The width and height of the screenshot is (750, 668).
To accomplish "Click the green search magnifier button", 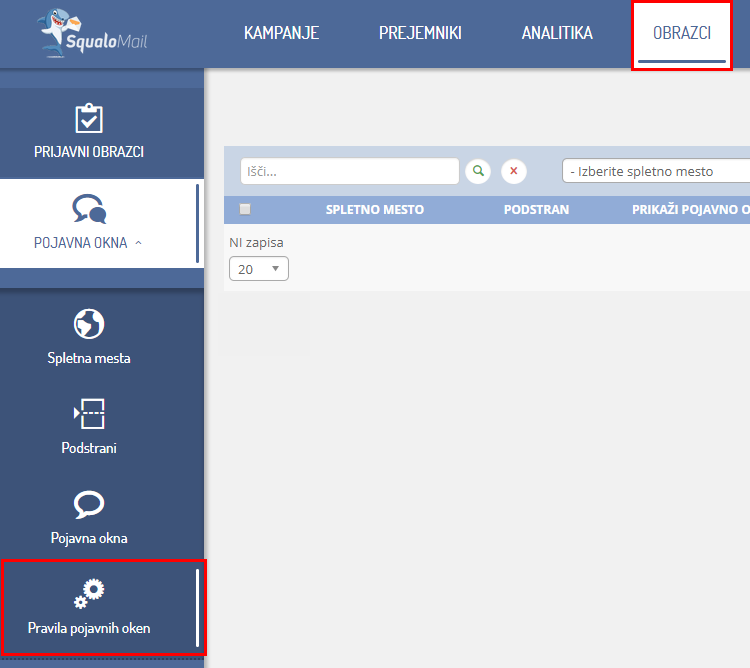I will pos(479,171).
